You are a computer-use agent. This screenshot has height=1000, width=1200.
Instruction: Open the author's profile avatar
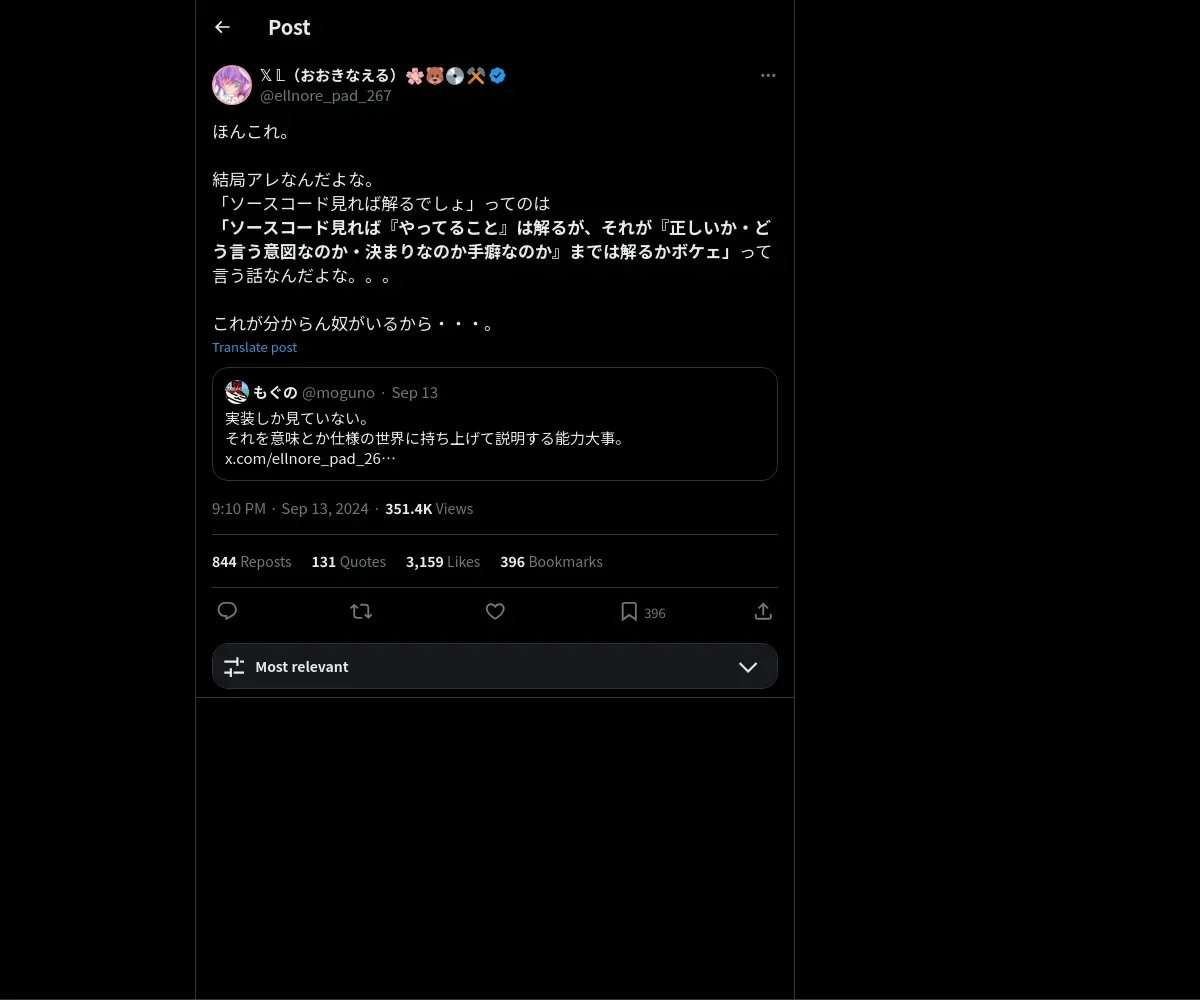pyautogui.click(x=232, y=85)
